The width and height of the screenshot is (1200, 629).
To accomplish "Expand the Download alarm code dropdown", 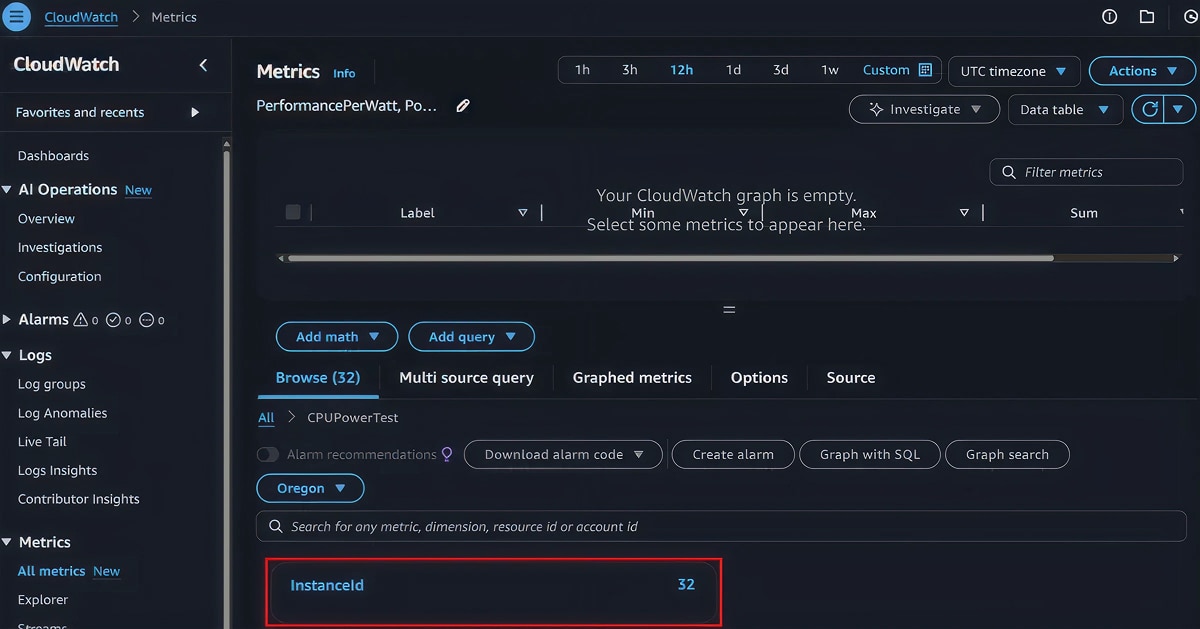I will tap(562, 454).
